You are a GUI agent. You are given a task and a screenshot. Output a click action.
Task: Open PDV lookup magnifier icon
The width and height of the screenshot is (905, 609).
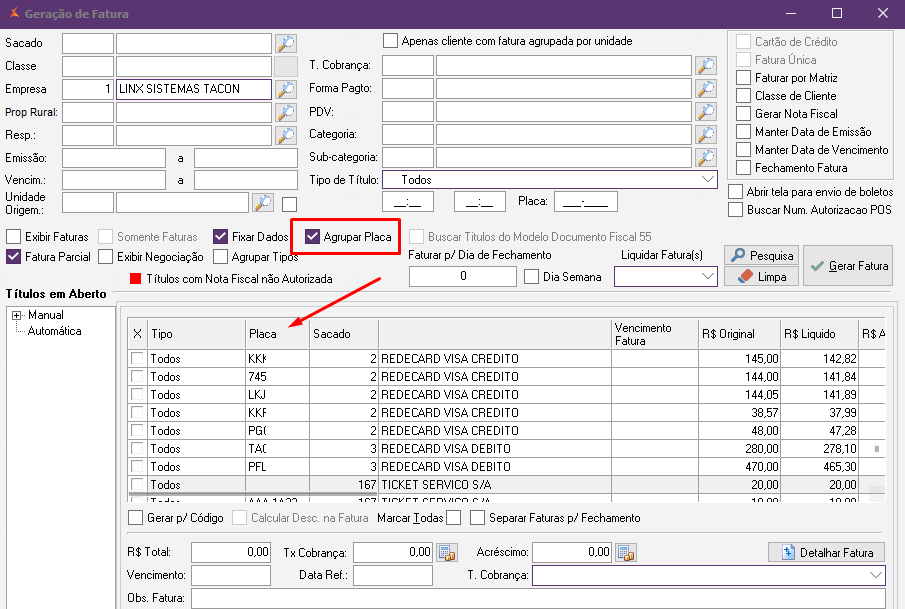[706, 111]
